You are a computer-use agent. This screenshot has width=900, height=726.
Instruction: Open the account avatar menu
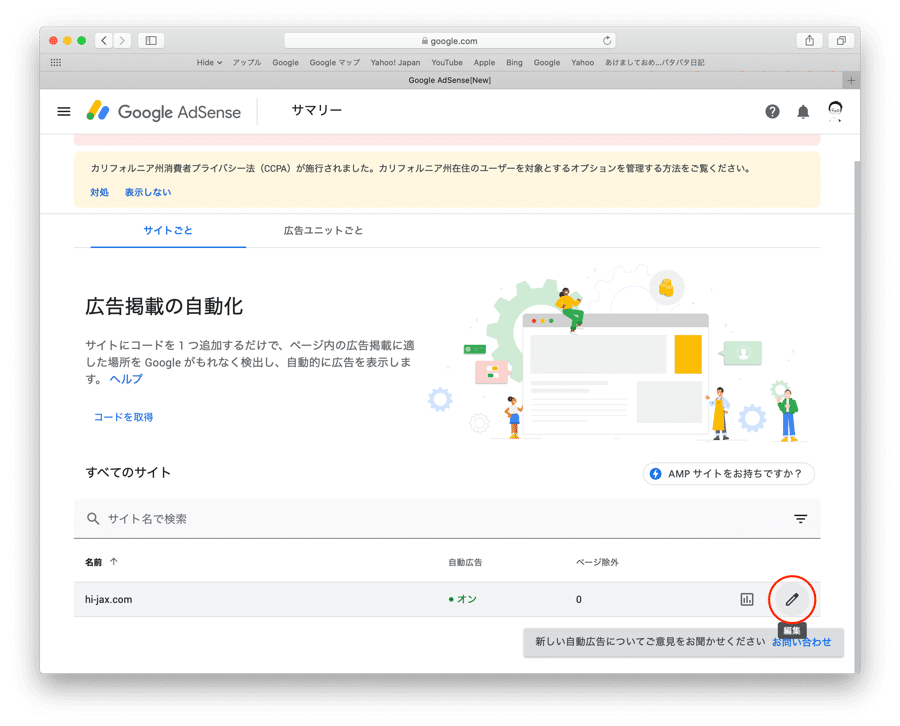click(835, 111)
